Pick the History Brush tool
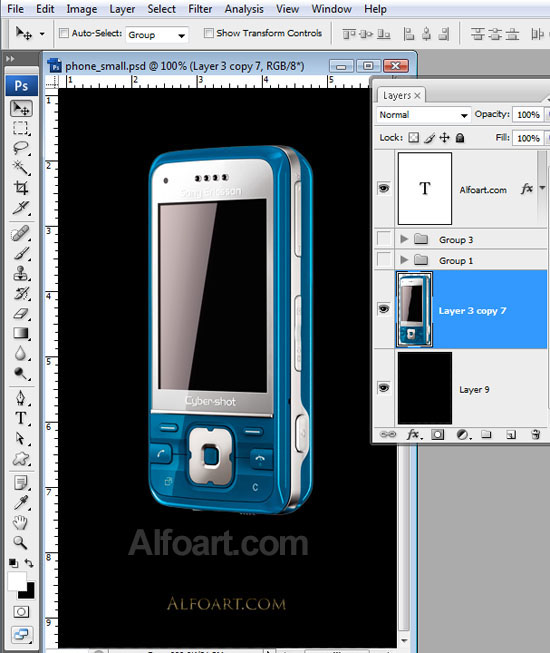This screenshot has height=653, width=550. pos(21,293)
